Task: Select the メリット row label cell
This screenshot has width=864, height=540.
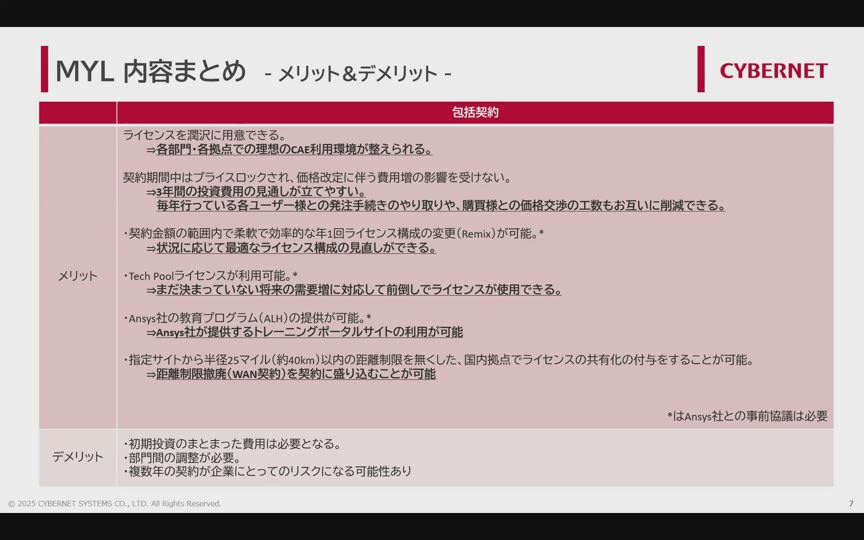Action: (78, 276)
